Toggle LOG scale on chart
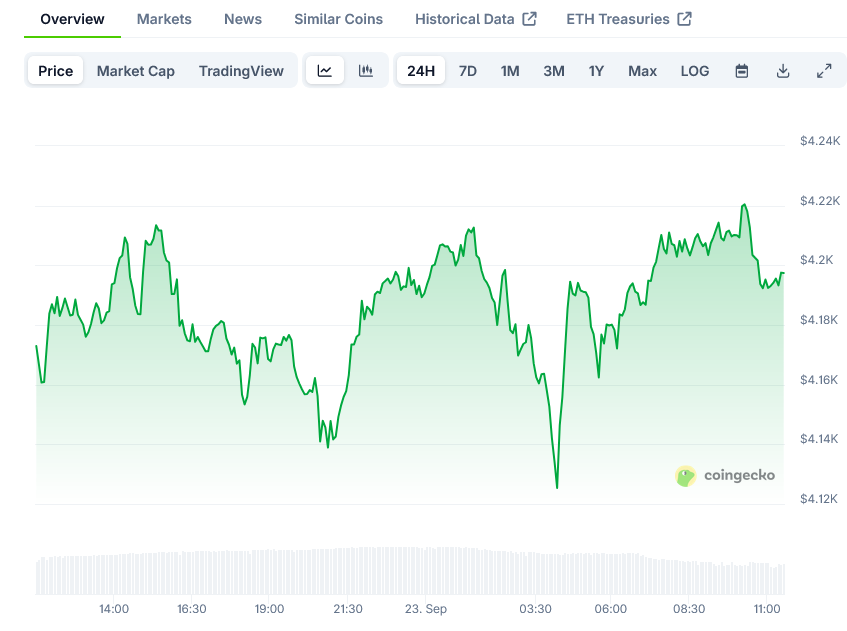This screenshot has width=847, height=631. [694, 71]
